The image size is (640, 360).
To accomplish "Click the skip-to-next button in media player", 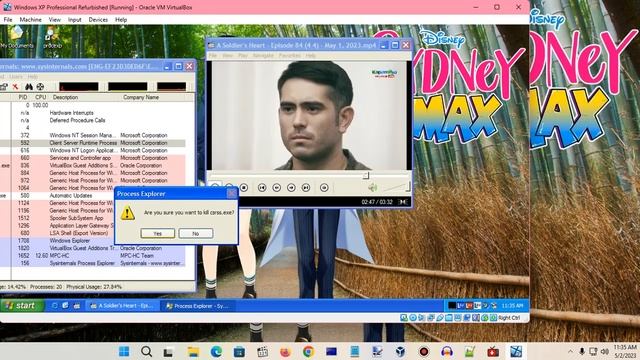I will click(306, 187).
